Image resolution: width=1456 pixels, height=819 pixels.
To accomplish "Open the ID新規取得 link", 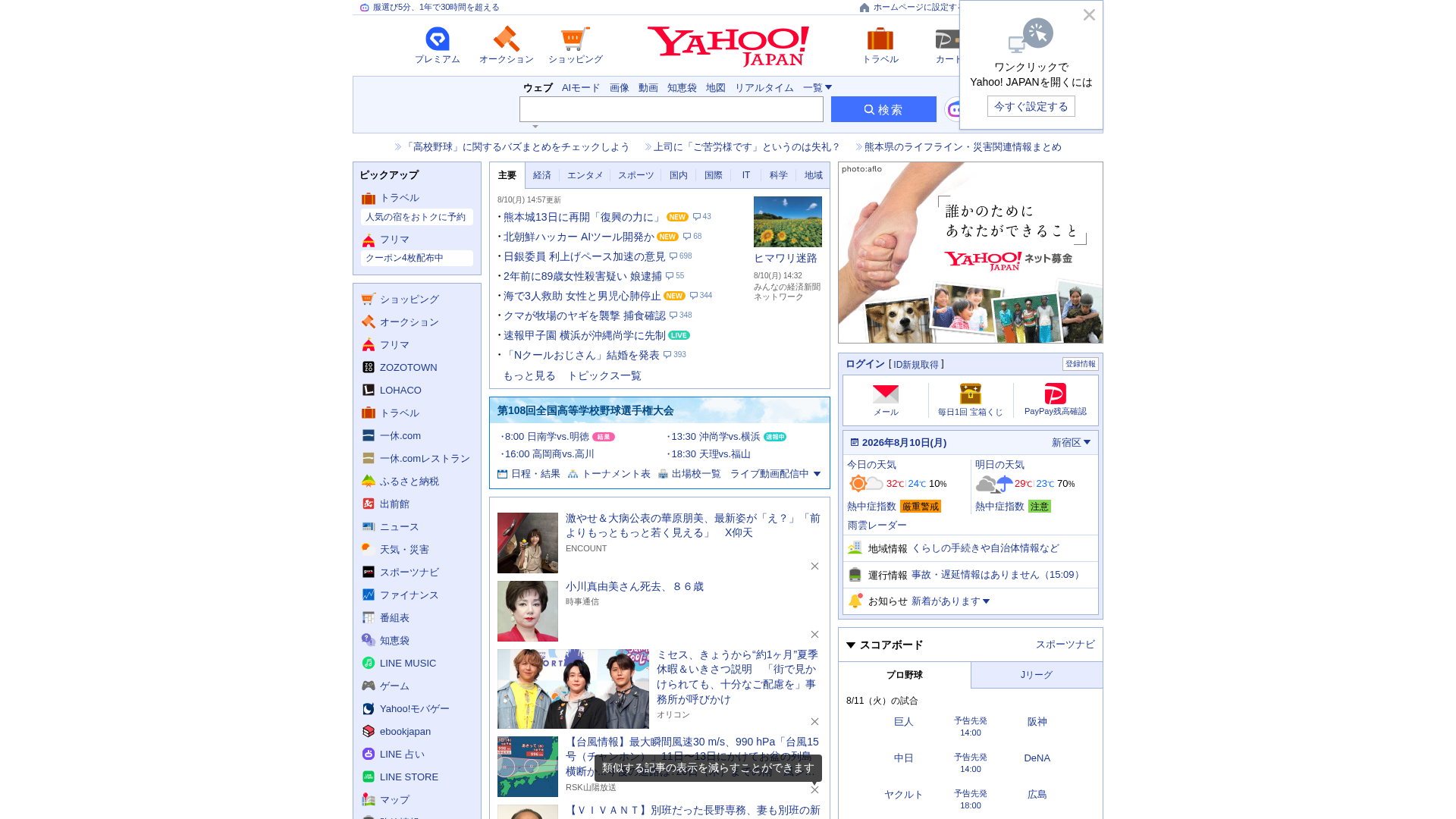I will click(916, 365).
